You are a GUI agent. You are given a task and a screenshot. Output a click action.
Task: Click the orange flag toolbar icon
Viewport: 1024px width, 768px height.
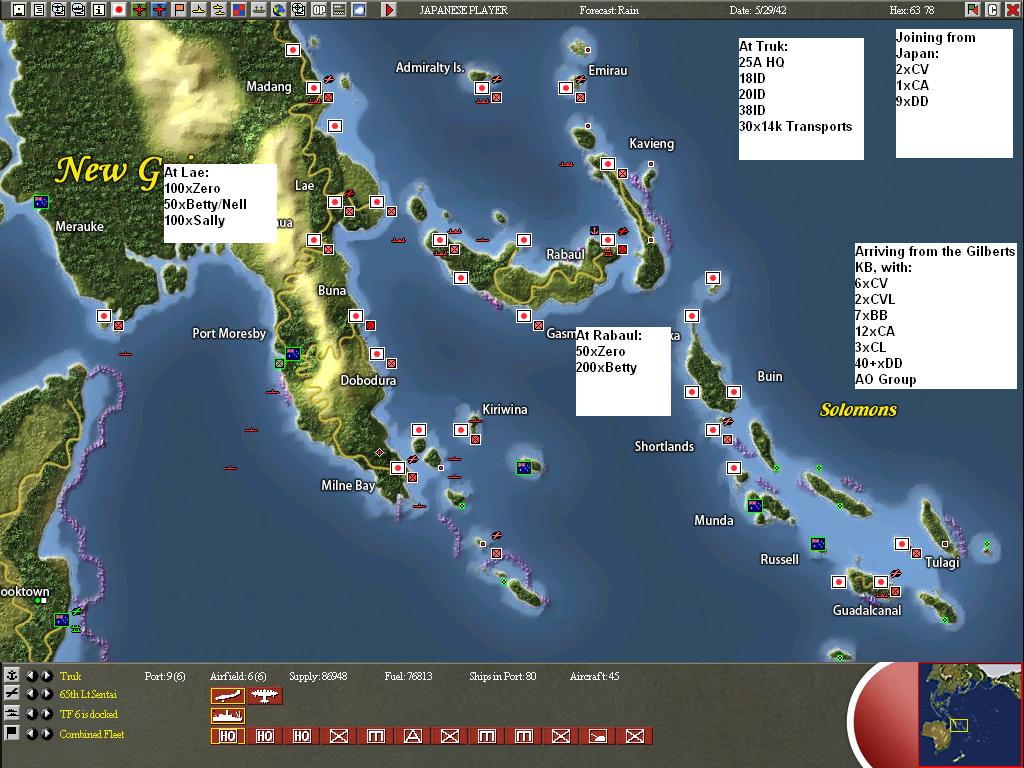coord(178,9)
